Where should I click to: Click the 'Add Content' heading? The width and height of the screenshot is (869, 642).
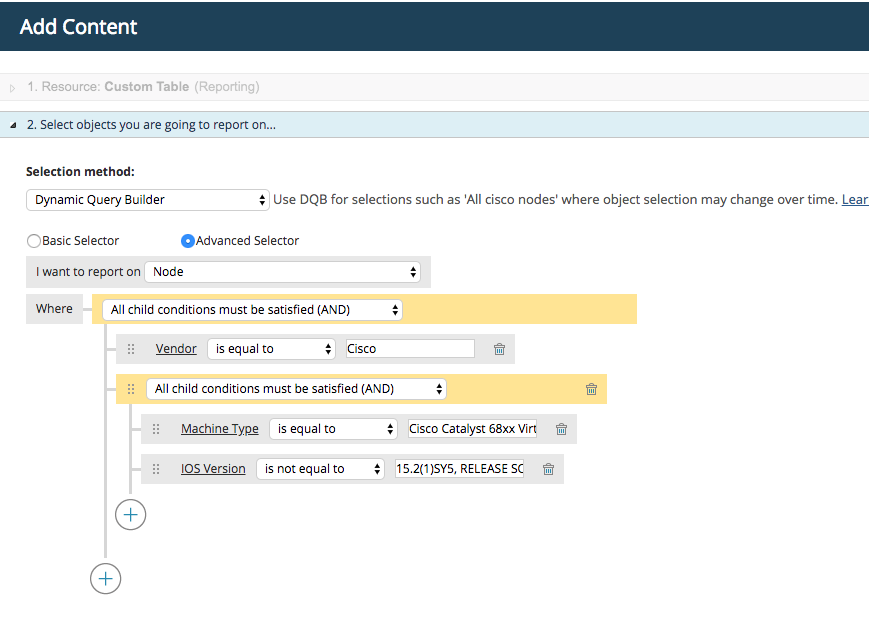point(79,27)
